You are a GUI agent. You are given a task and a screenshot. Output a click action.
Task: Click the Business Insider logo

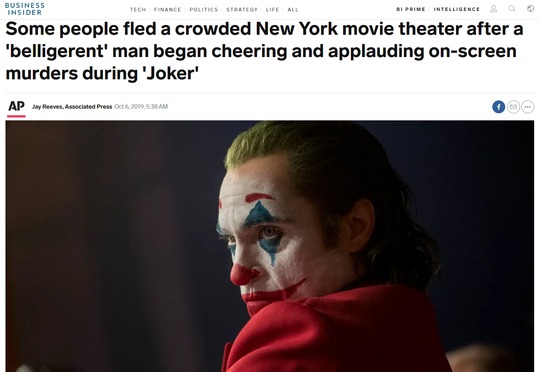(x=24, y=9)
